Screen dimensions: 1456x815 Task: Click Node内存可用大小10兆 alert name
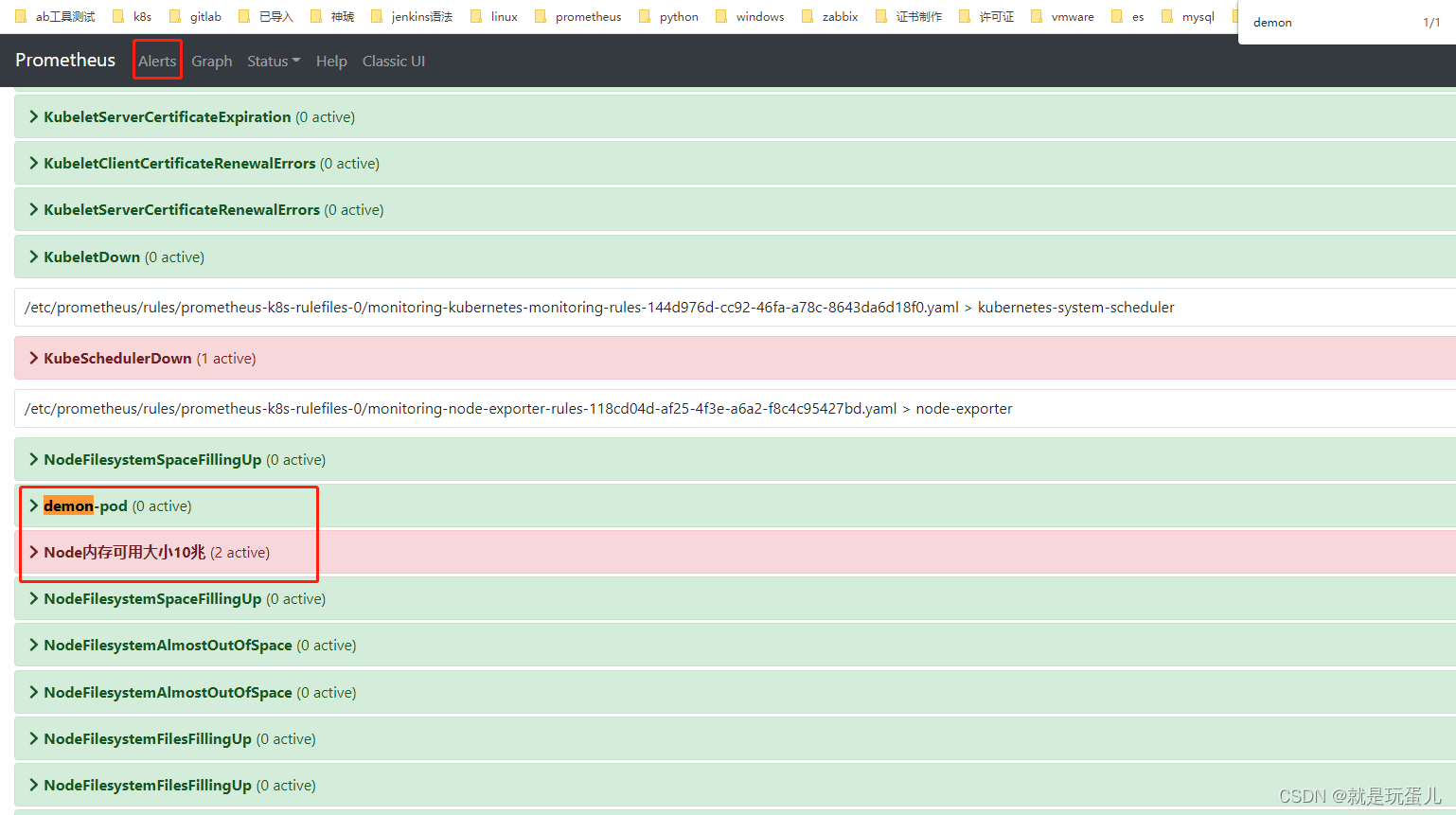click(x=124, y=552)
